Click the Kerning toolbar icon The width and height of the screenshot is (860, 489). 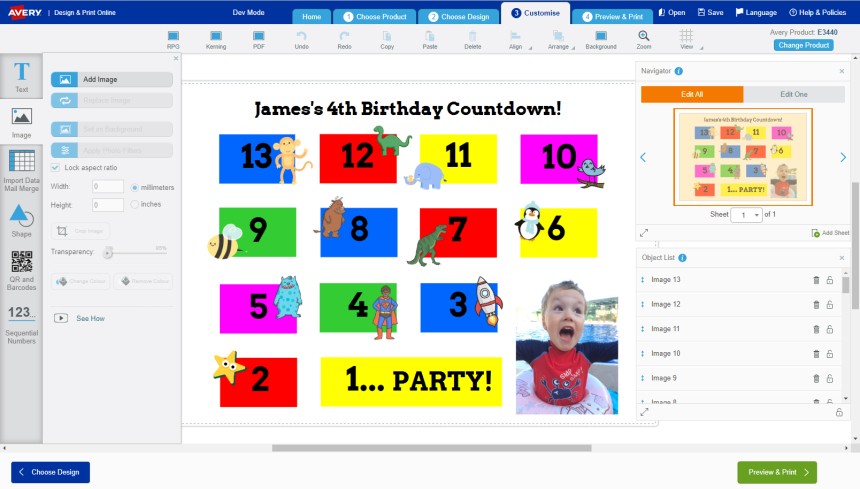(x=216, y=39)
